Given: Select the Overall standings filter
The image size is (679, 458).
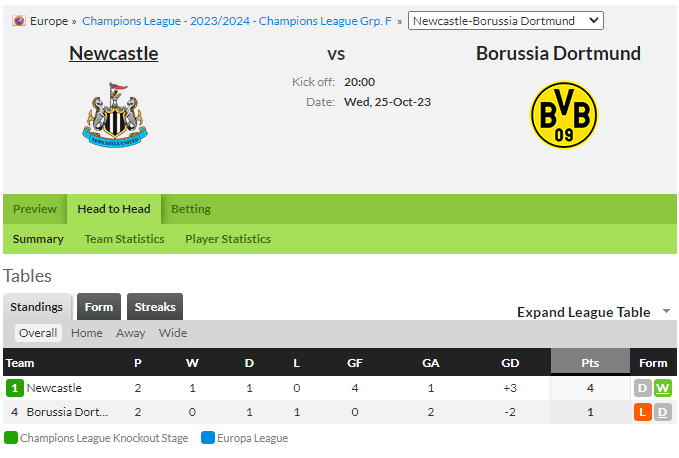Looking at the screenshot, I should point(38,333).
